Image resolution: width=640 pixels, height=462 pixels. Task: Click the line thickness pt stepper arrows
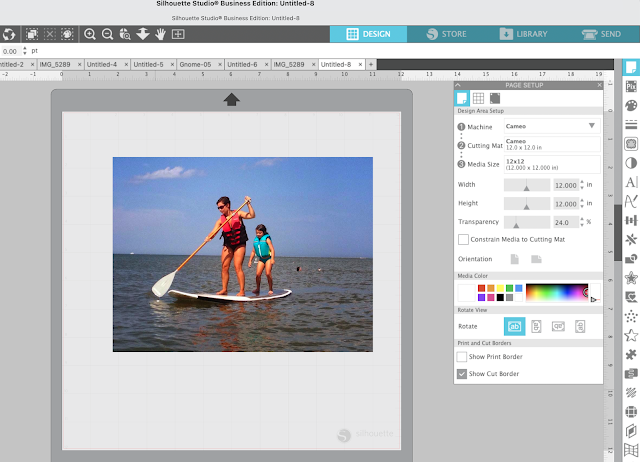click(x=25, y=51)
